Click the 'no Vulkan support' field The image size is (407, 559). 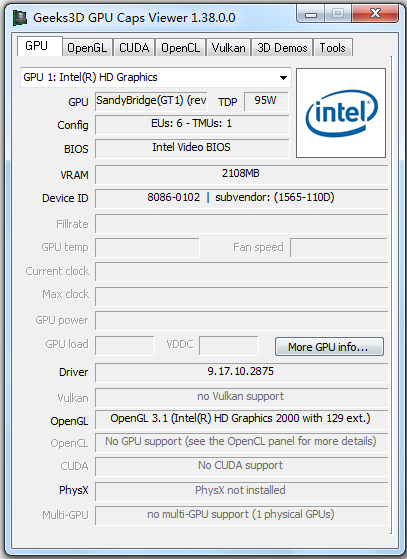[241, 397]
